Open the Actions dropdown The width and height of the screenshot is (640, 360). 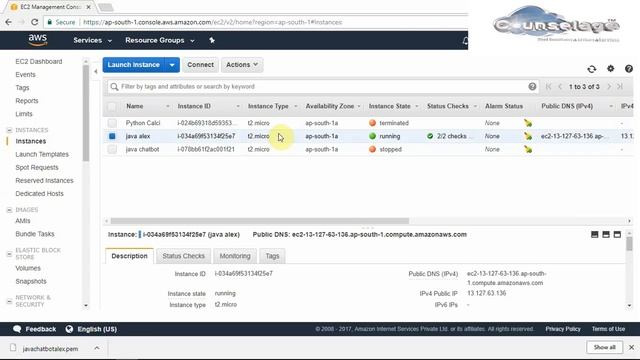point(242,65)
